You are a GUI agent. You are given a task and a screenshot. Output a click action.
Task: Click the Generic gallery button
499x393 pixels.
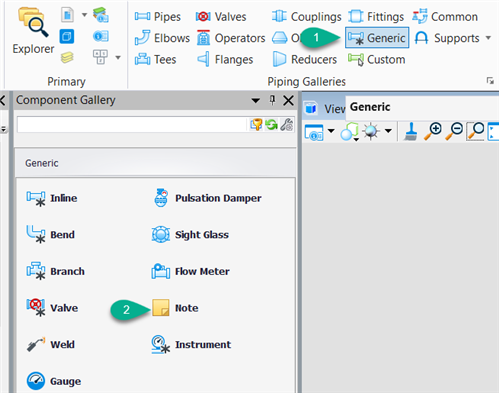[x=377, y=38]
